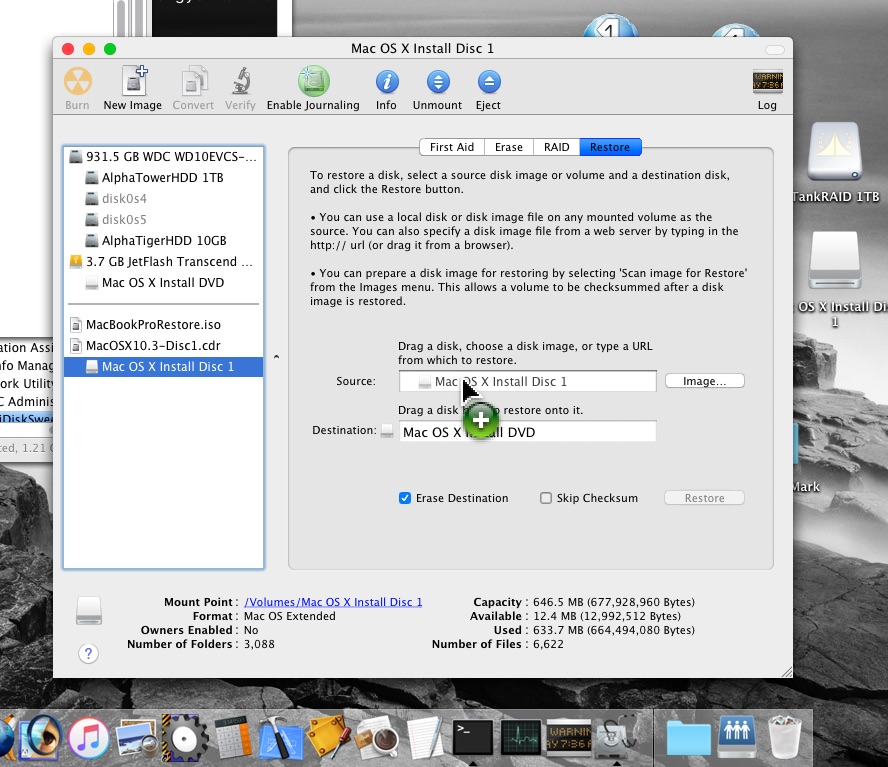Image resolution: width=888 pixels, height=767 pixels.
Task: Toggle toolbar visibility with title bar pill
Action: click(x=774, y=49)
